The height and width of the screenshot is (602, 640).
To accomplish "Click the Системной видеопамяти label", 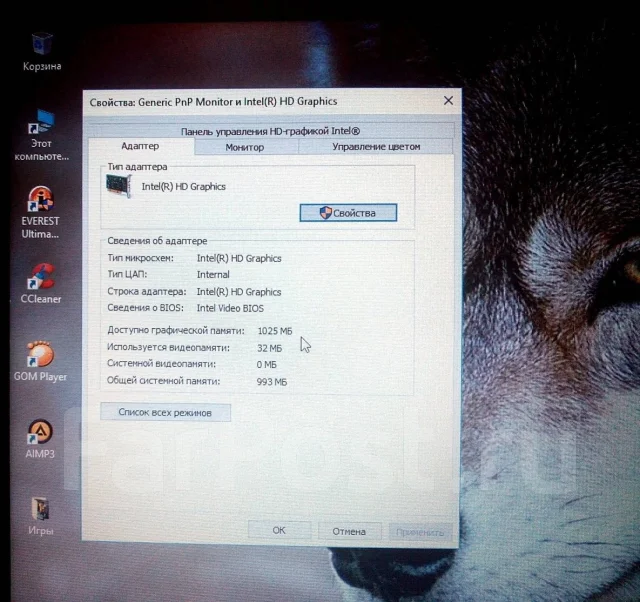I will coord(161,363).
